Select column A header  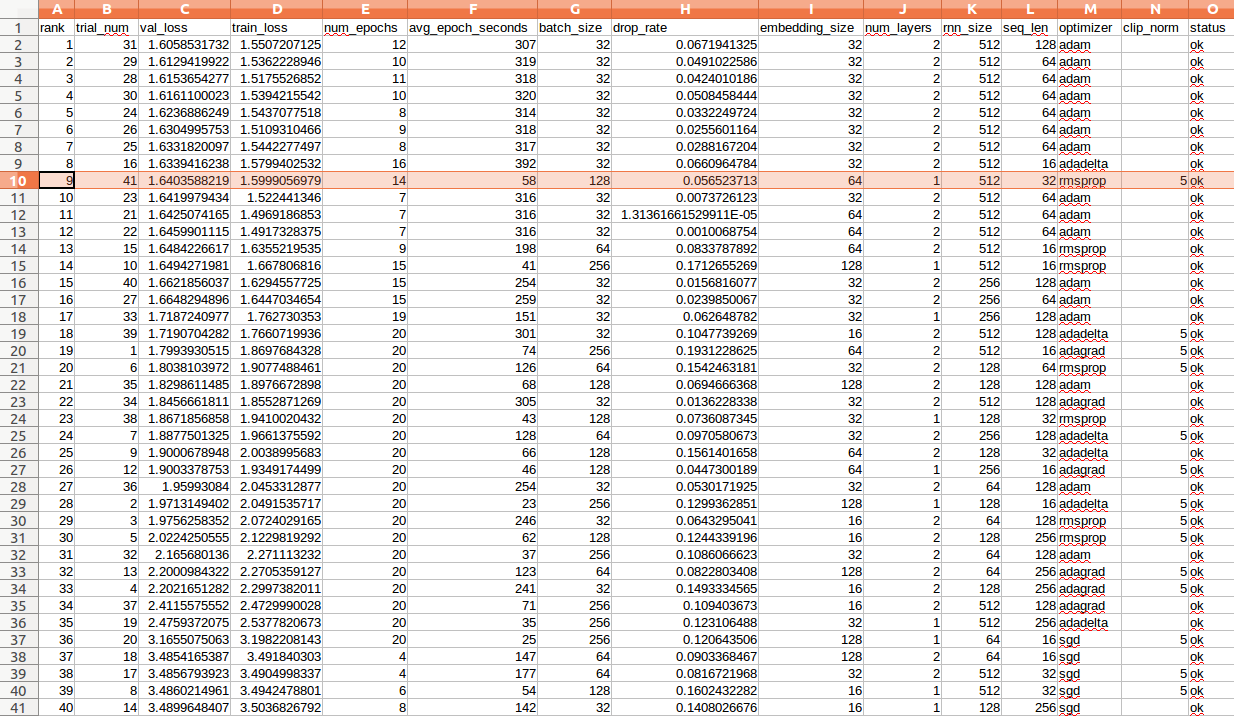pyautogui.click(x=56, y=10)
